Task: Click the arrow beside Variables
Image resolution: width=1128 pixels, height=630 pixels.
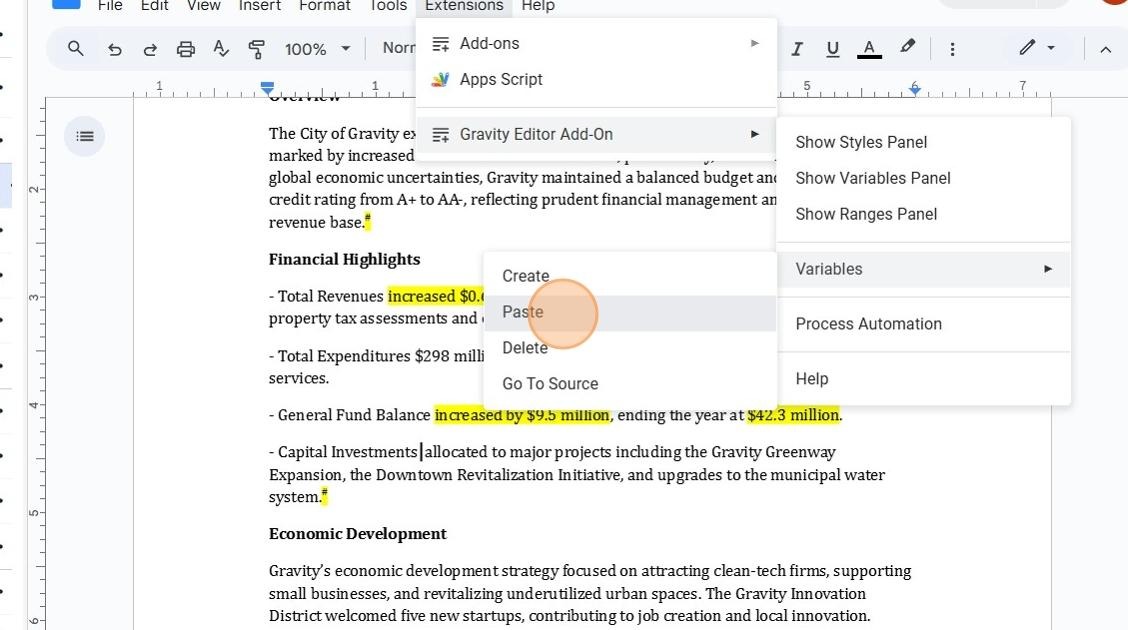Action: [x=1048, y=269]
